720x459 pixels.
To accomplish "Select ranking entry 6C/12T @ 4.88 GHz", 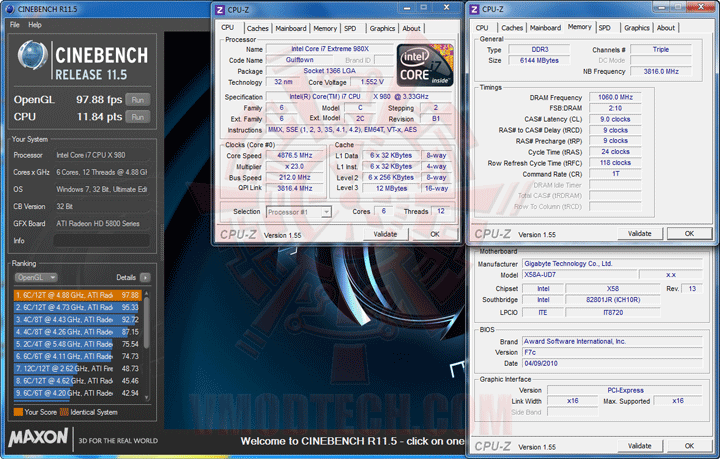I will point(78,295).
